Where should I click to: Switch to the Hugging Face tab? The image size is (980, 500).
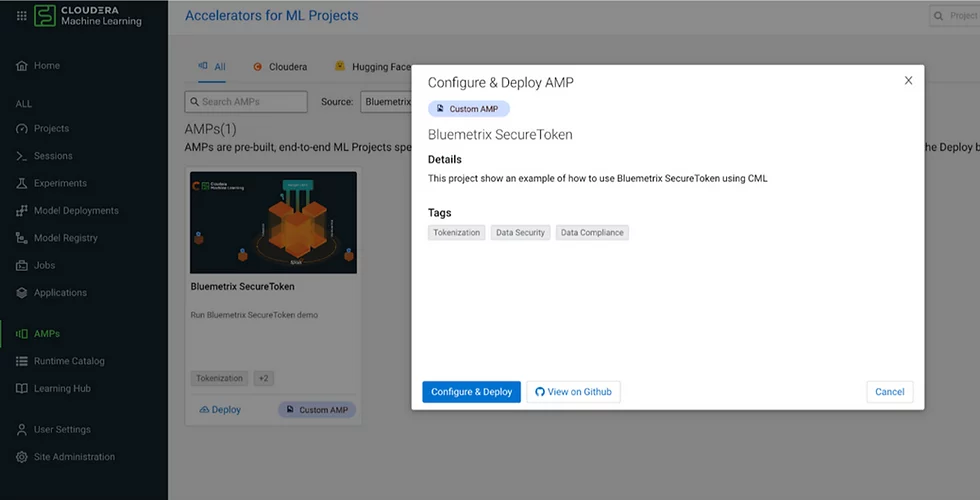click(x=372, y=67)
